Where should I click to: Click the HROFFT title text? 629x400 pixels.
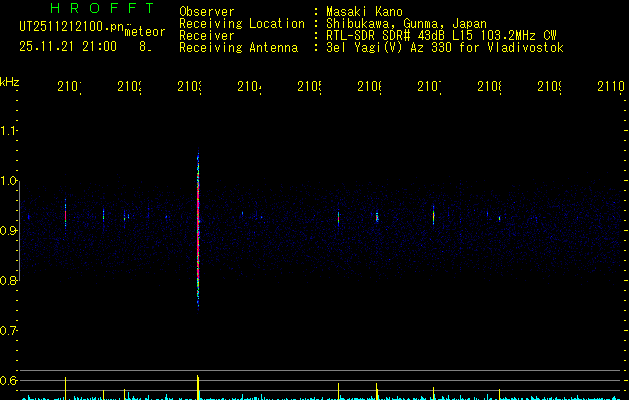click(102, 8)
